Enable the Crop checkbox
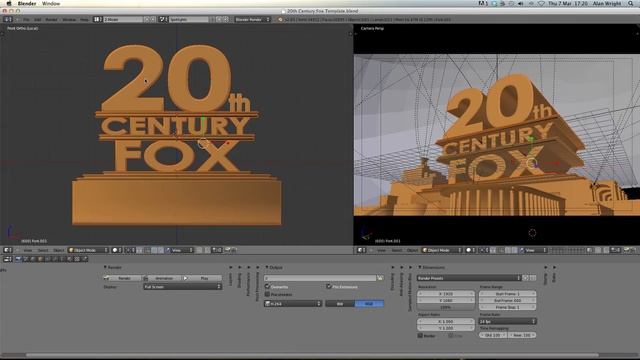This screenshot has width=640, height=360. [x=451, y=336]
